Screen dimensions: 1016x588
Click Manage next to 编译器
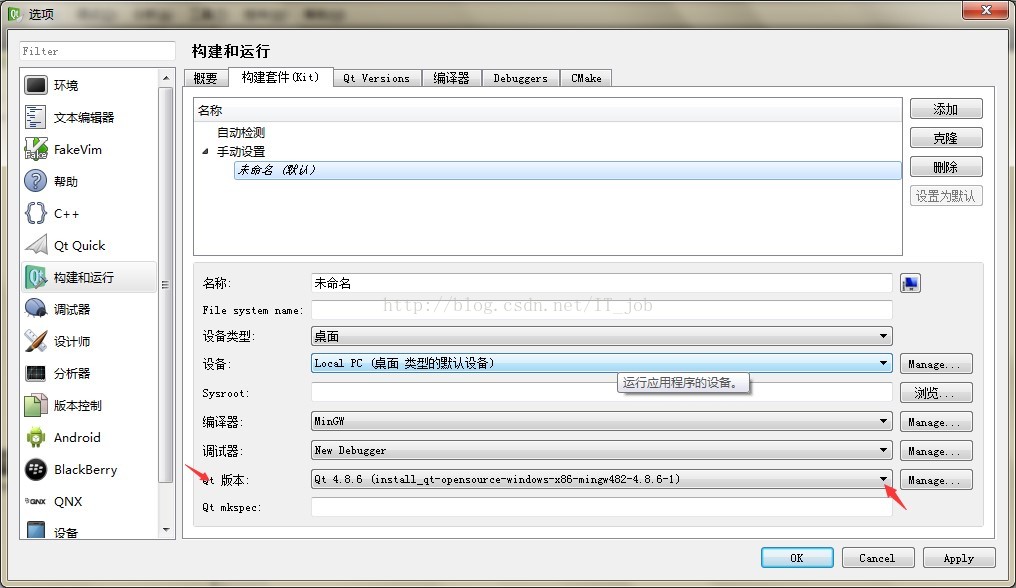[936, 422]
